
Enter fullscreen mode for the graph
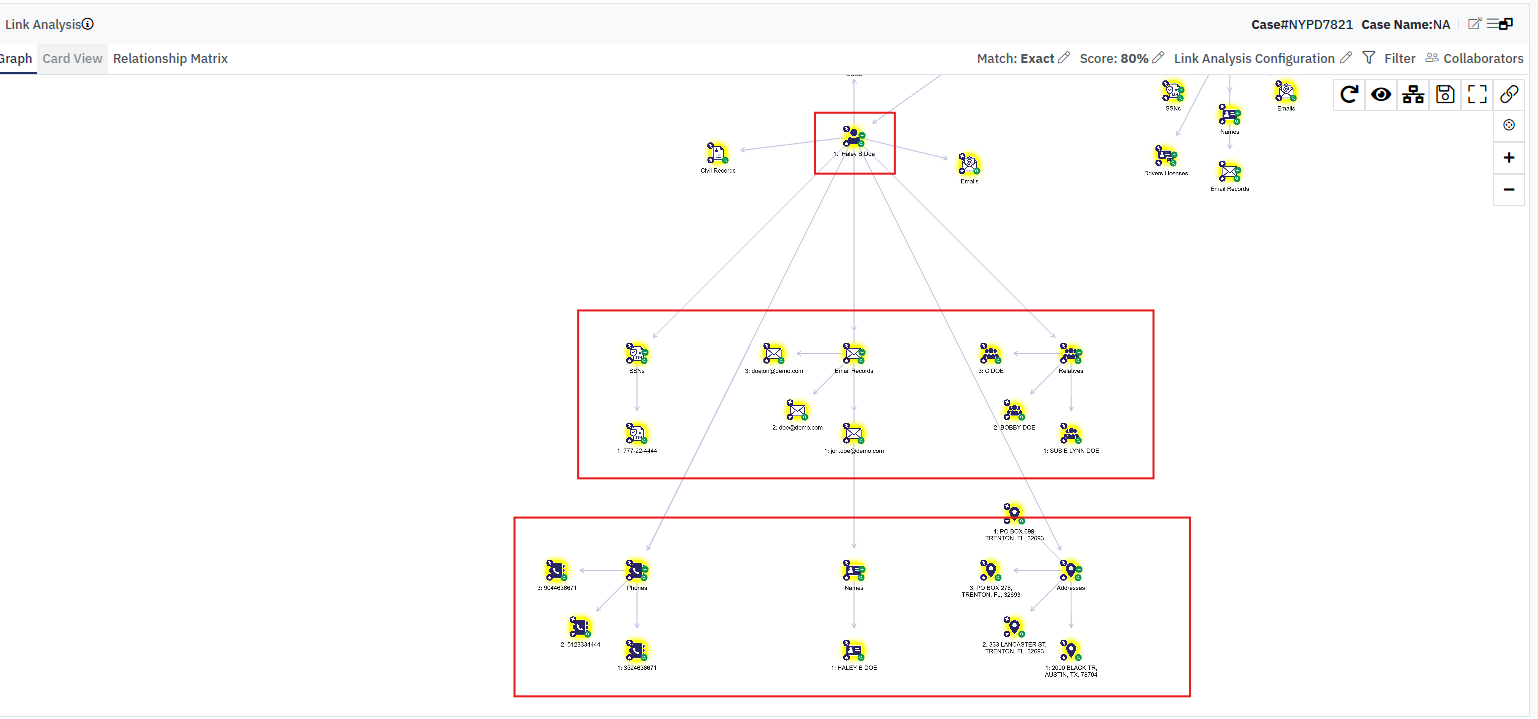[x=1477, y=94]
